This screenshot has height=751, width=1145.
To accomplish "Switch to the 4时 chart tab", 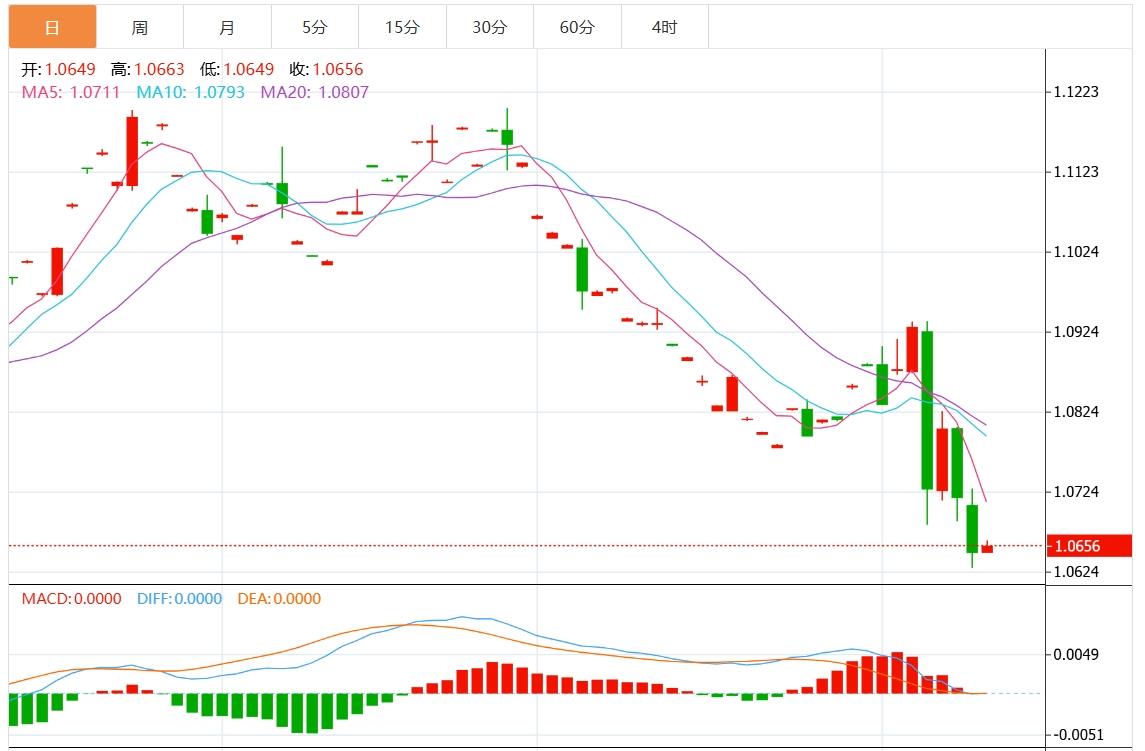I will point(664,27).
